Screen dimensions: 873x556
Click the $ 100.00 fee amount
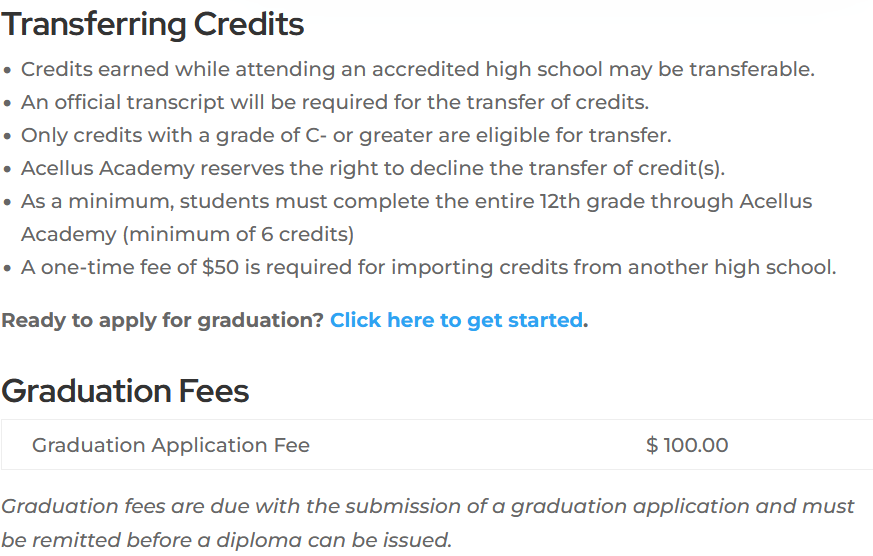coord(687,445)
